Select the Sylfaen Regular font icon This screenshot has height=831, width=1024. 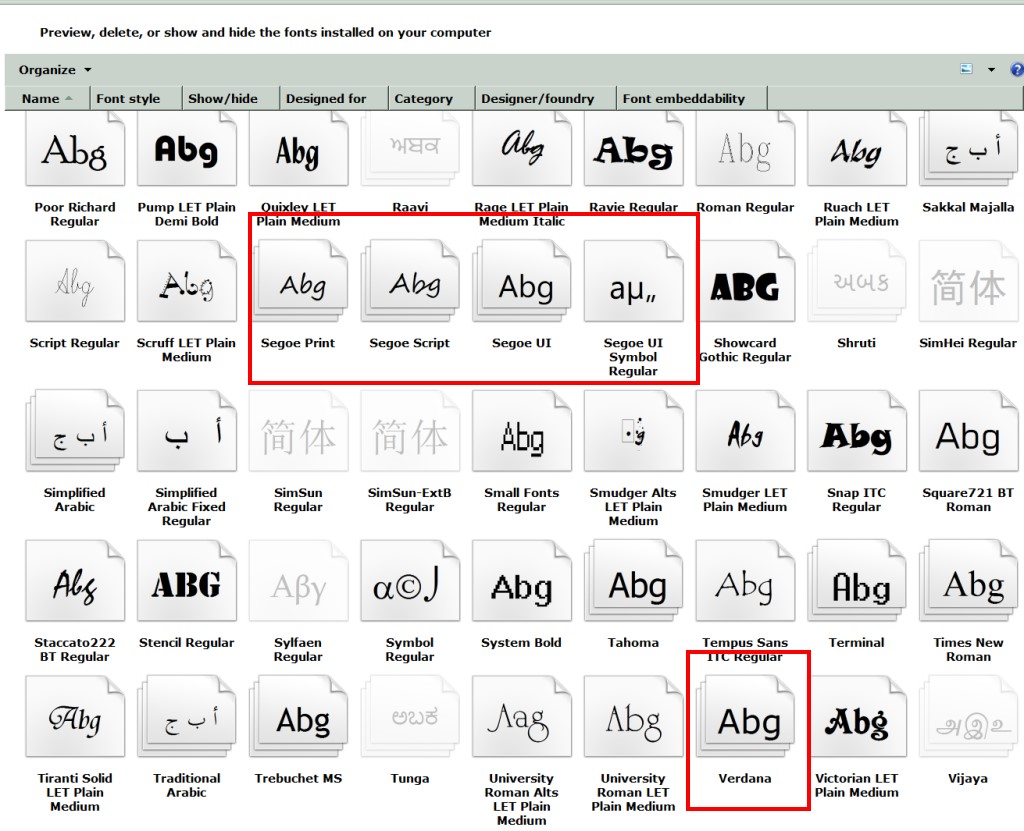(x=298, y=581)
